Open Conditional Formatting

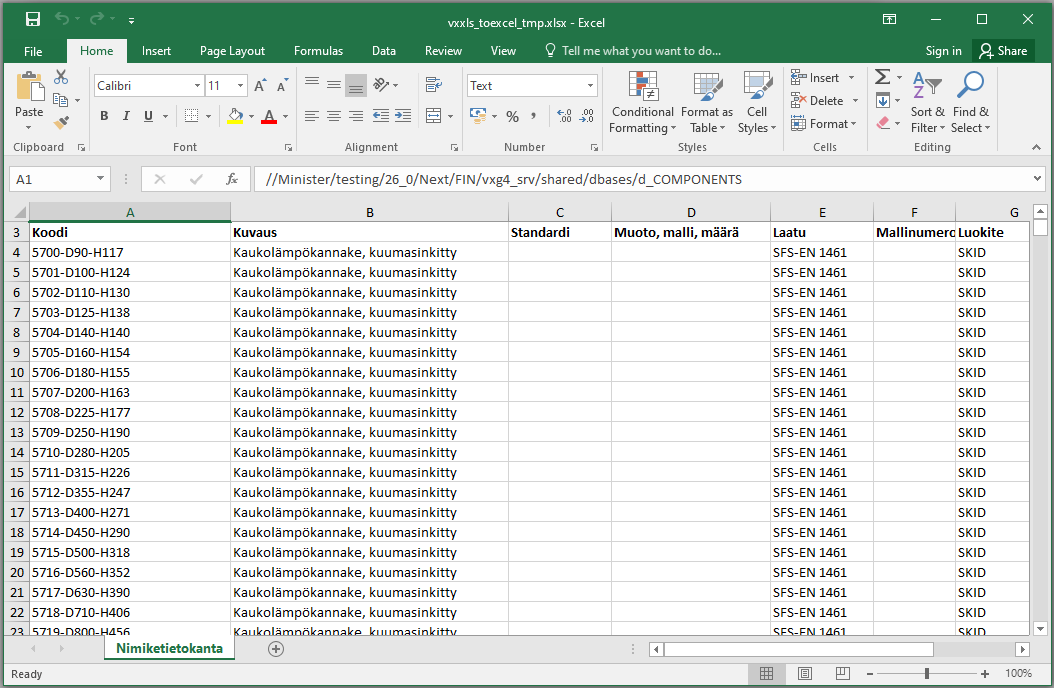point(642,102)
